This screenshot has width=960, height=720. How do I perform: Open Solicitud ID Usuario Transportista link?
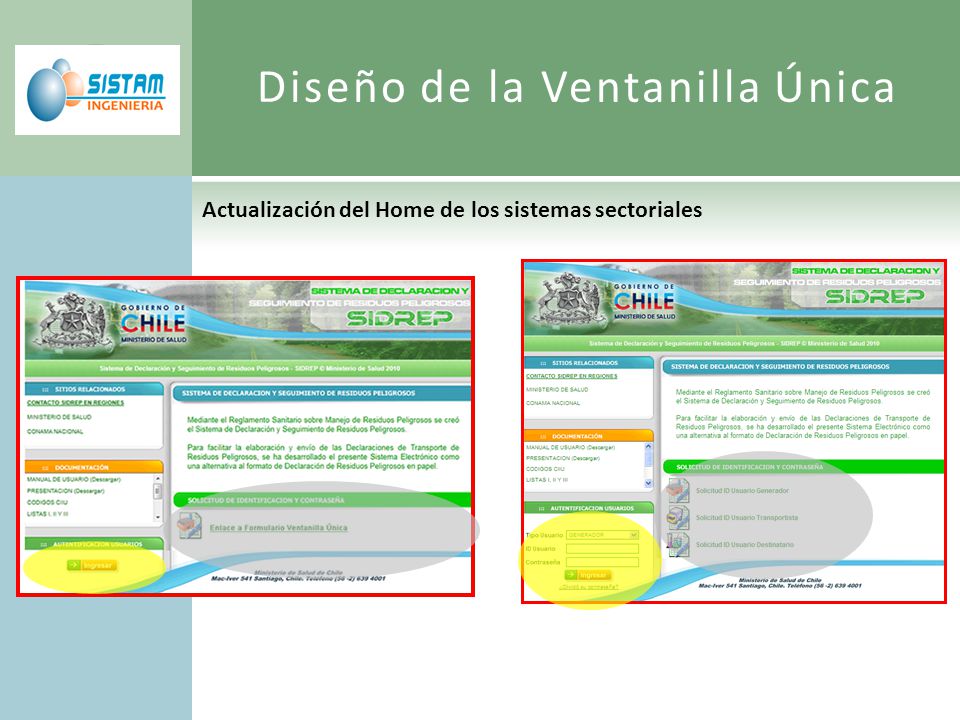747,518
